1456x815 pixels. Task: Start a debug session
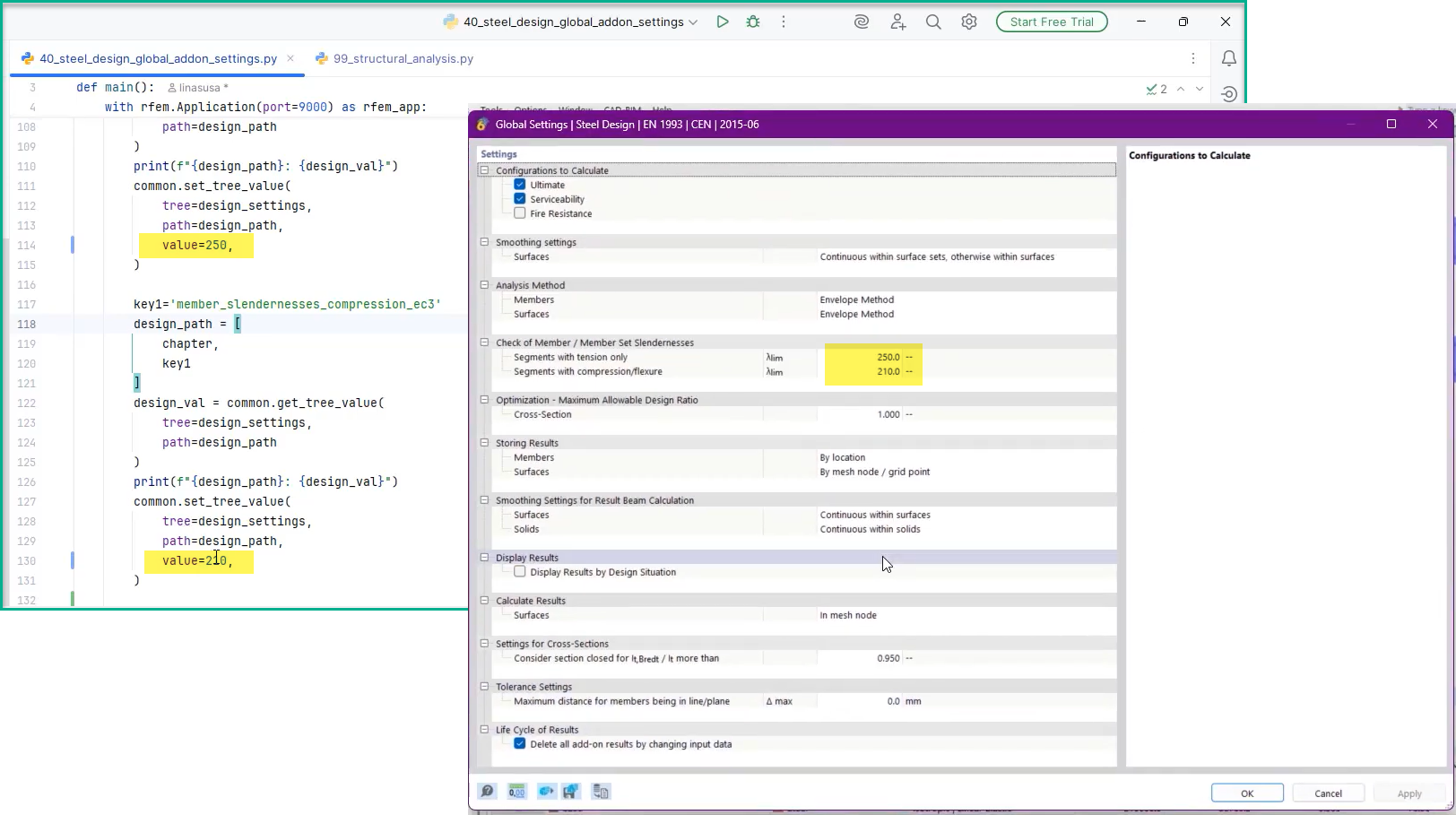(x=752, y=21)
